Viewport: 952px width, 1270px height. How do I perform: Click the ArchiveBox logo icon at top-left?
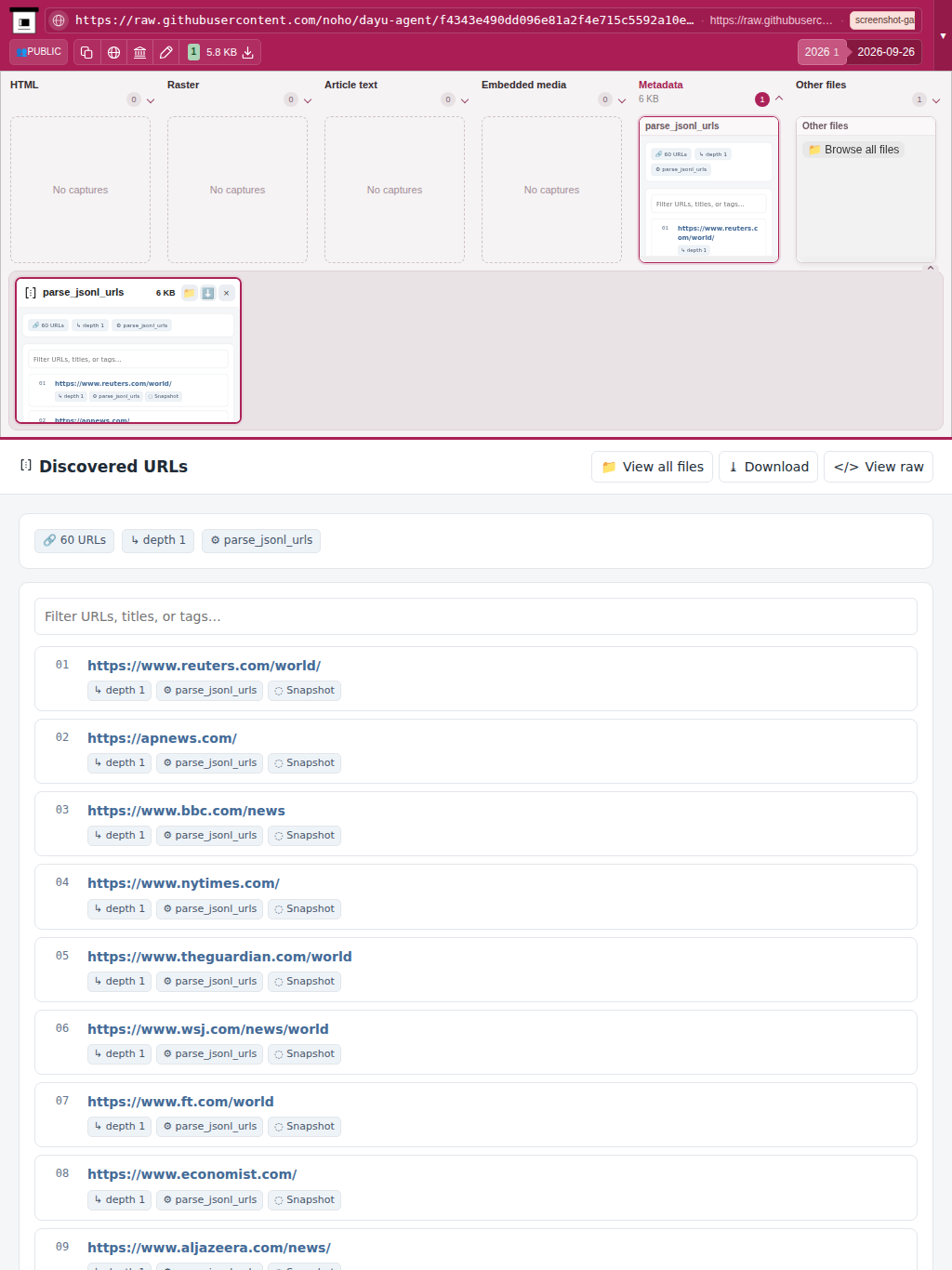(24, 20)
